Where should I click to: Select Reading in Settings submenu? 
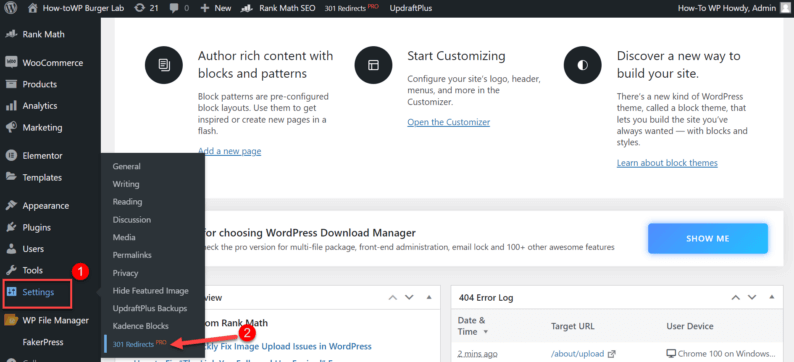click(x=127, y=202)
